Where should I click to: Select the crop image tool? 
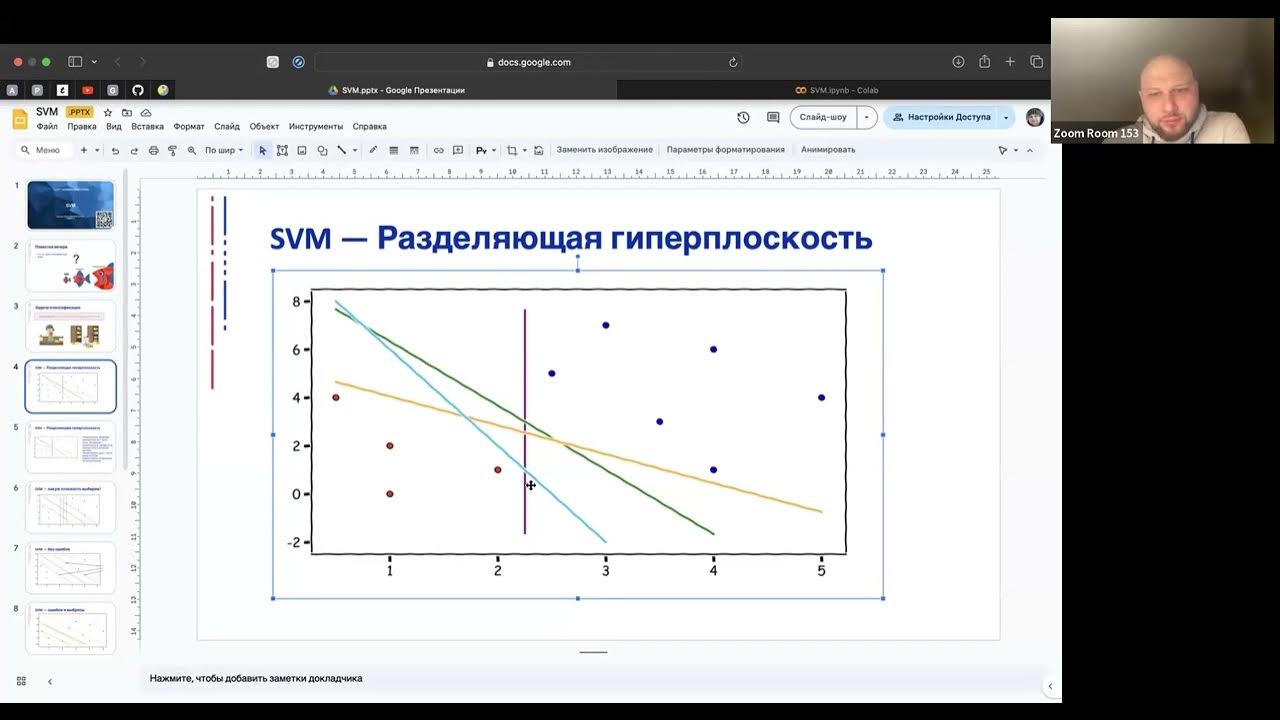[x=512, y=150]
